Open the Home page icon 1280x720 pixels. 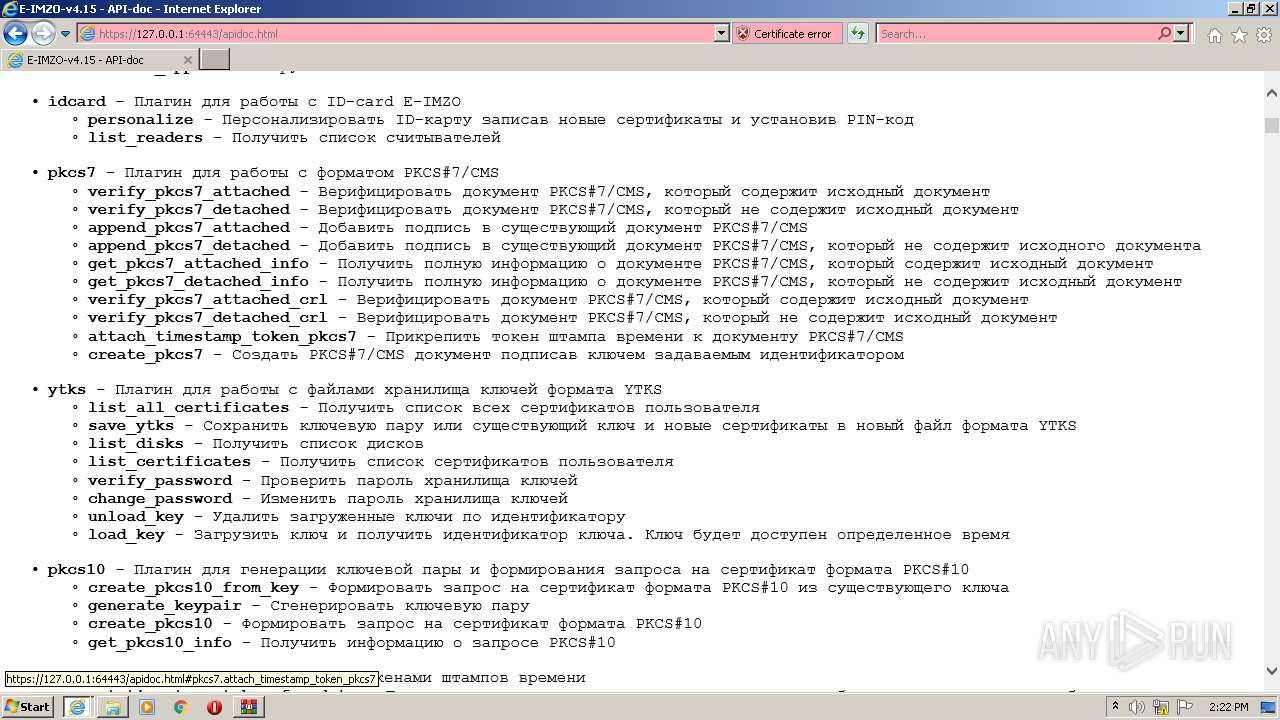1214,35
